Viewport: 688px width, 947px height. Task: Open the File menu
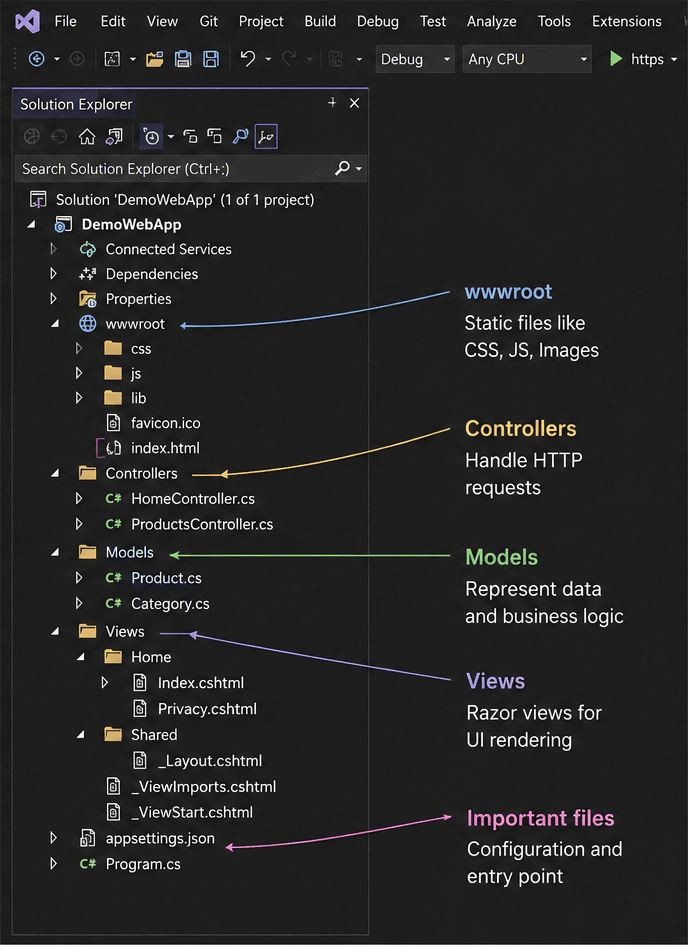pos(65,21)
